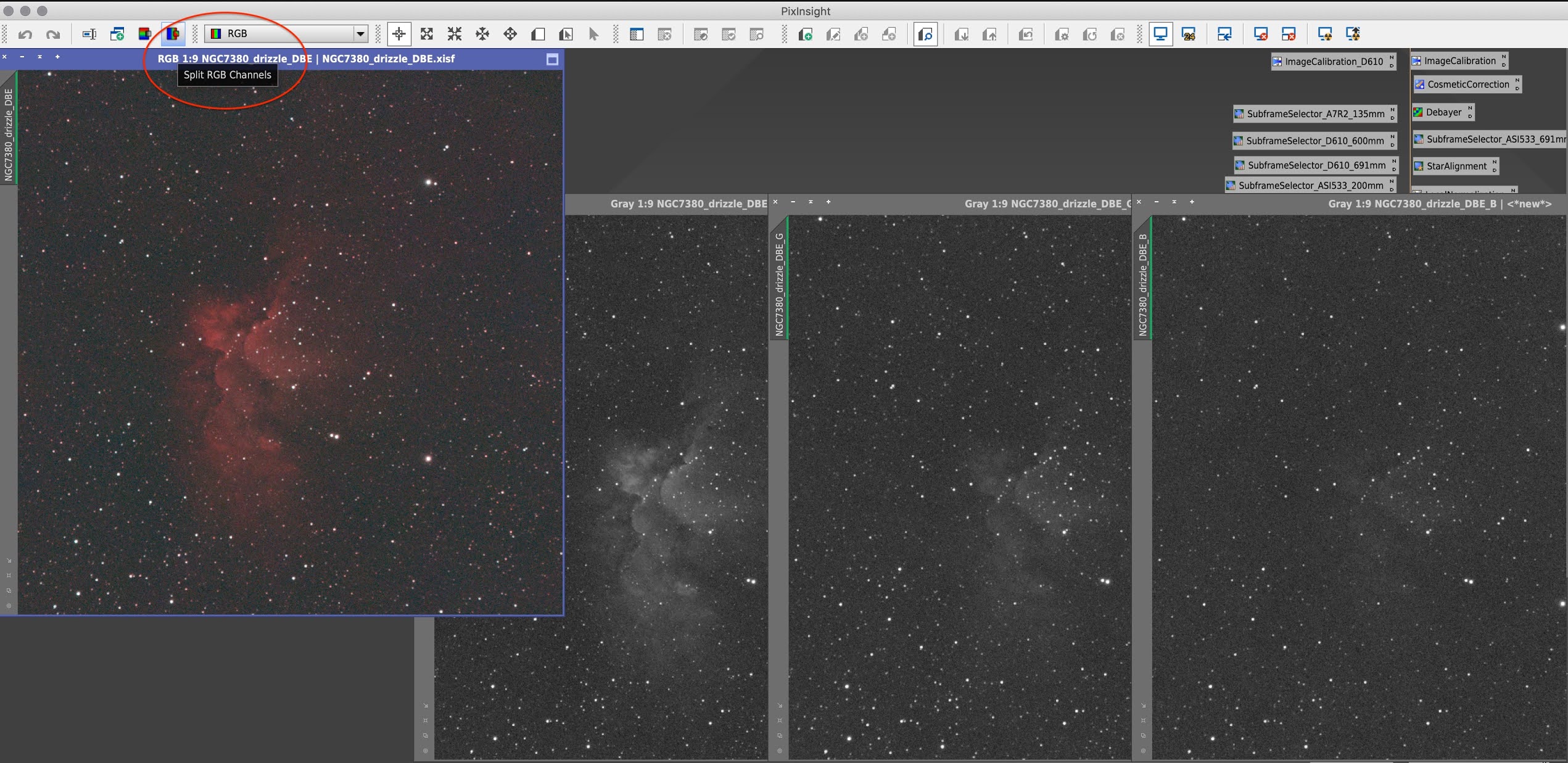The height and width of the screenshot is (763, 1568).
Task: Toggle the blue monitor screen transfer button
Action: coord(1160,34)
